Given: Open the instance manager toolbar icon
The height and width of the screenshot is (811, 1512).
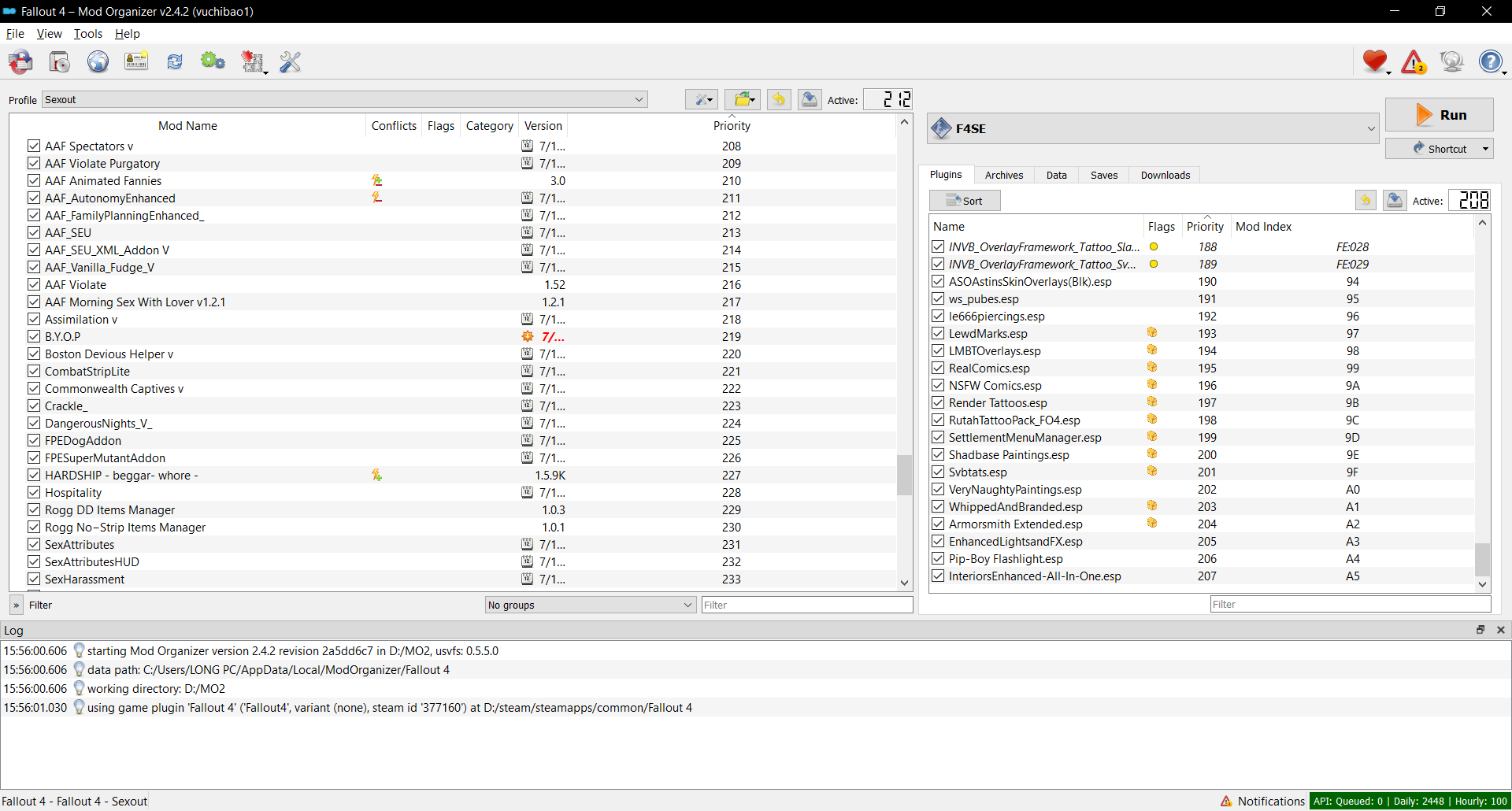Looking at the screenshot, I should pyautogui.click(x=21, y=61).
